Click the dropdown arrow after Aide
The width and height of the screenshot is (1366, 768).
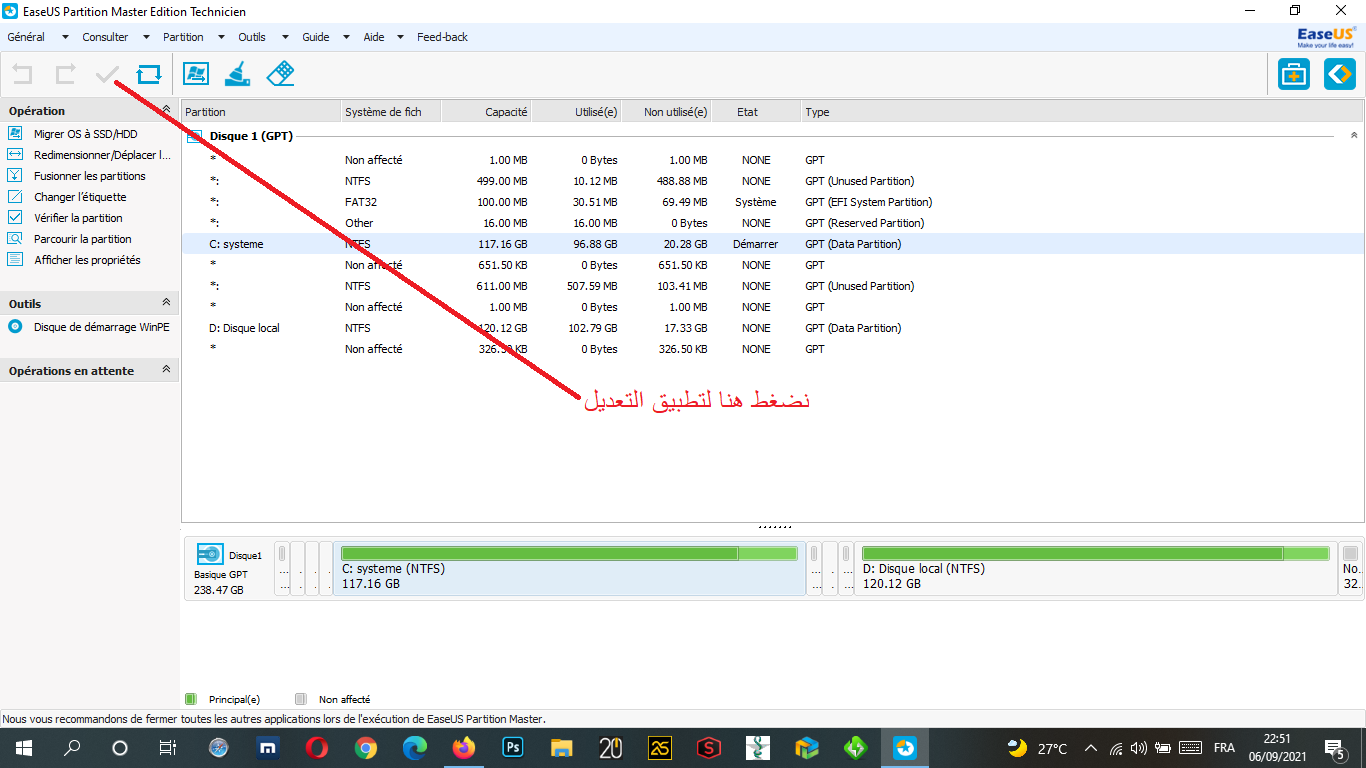[x=400, y=37]
